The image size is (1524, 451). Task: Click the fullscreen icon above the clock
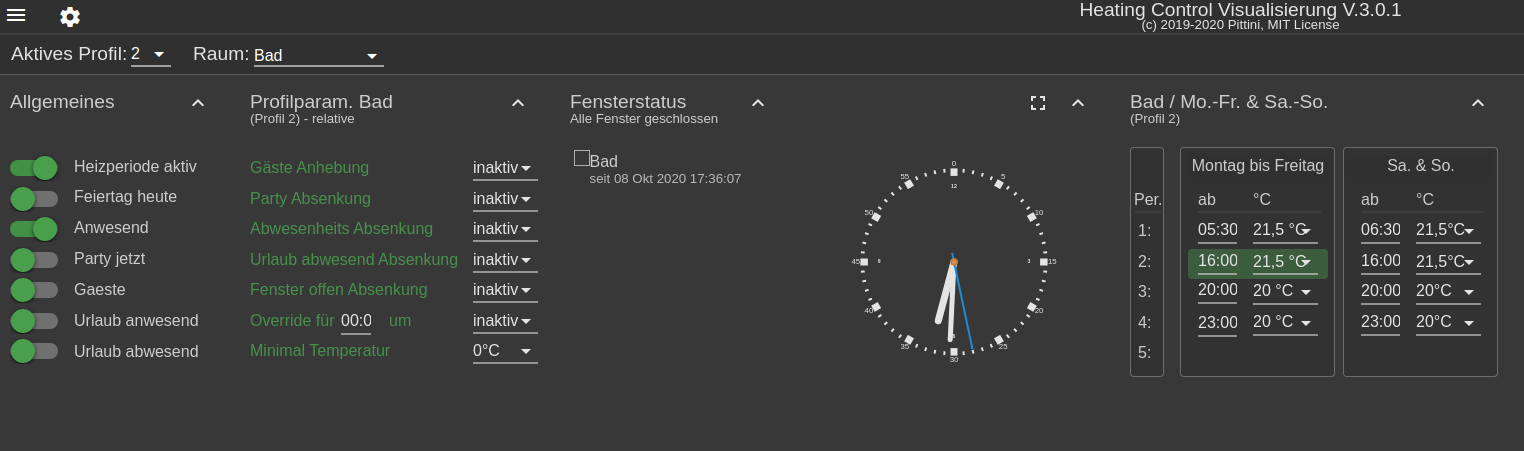point(1038,103)
